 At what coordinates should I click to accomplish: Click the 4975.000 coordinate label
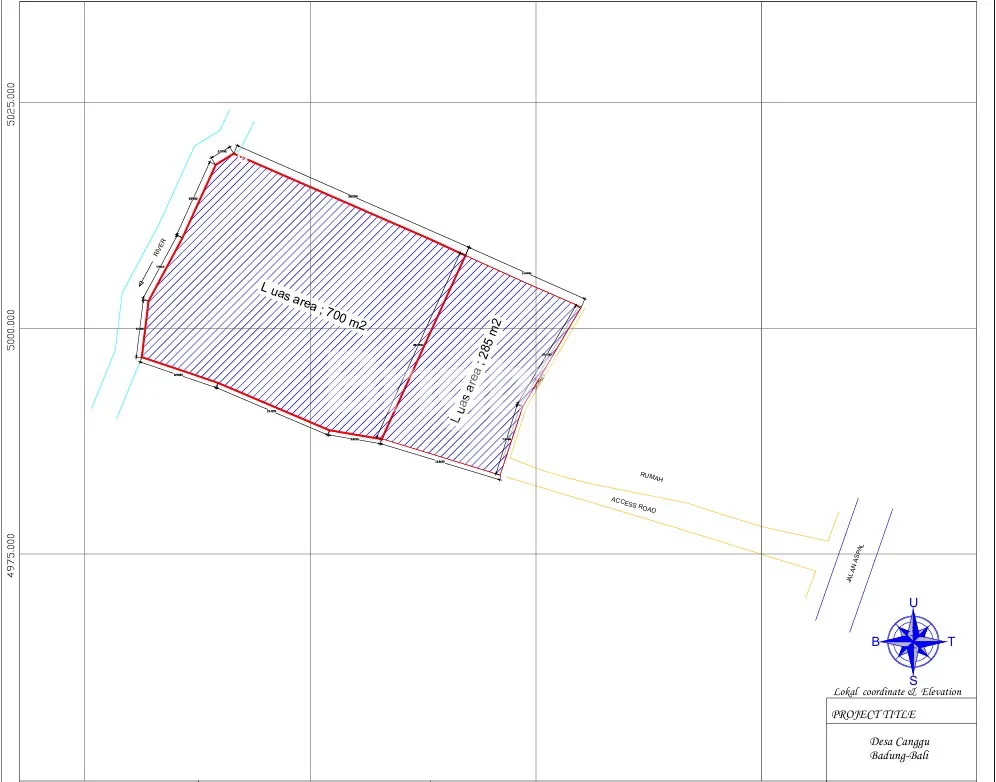coord(12,555)
